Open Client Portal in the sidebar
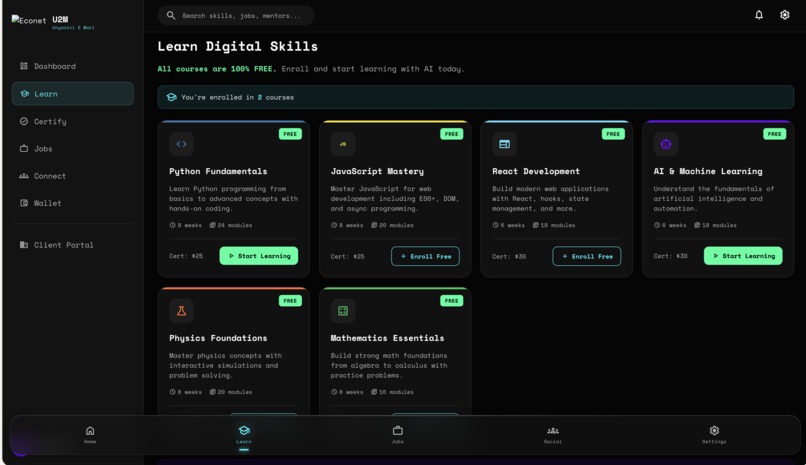The width and height of the screenshot is (806, 465). coord(72,245)
